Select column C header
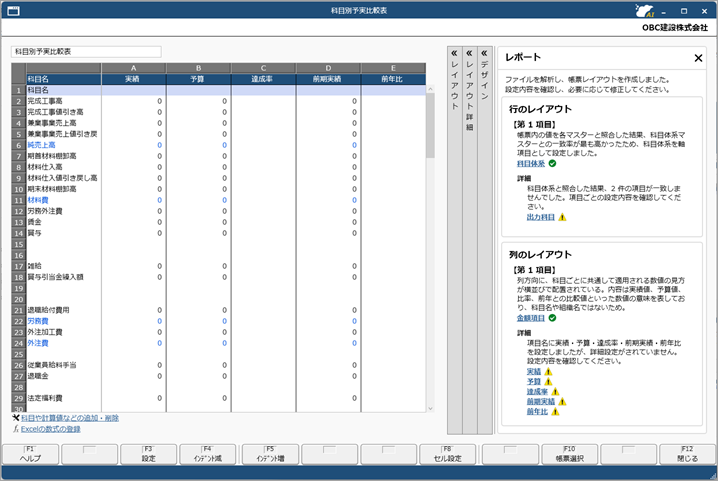Viewport: 718px width, 481px height. (x=263, y=68)
